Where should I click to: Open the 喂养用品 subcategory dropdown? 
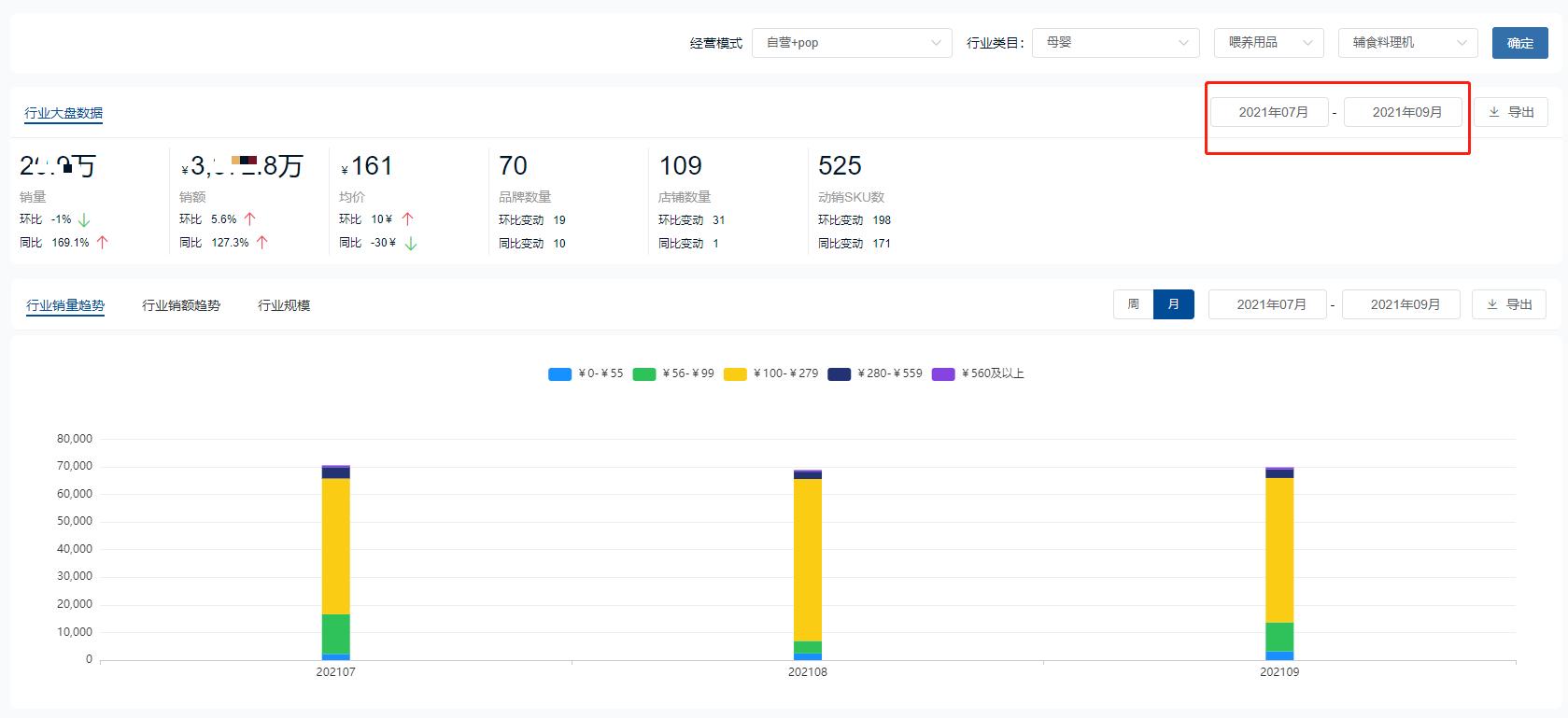point(1268,43)
